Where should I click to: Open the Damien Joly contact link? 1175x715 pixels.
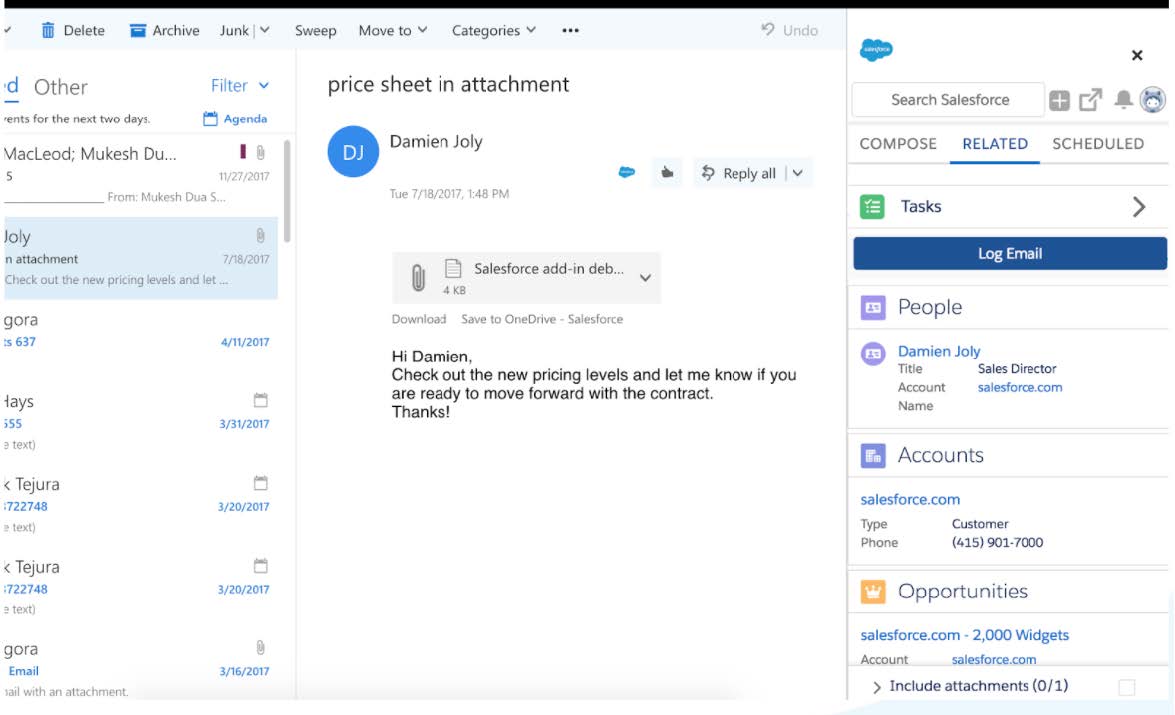pyautogui.click(x=938, y=351)
